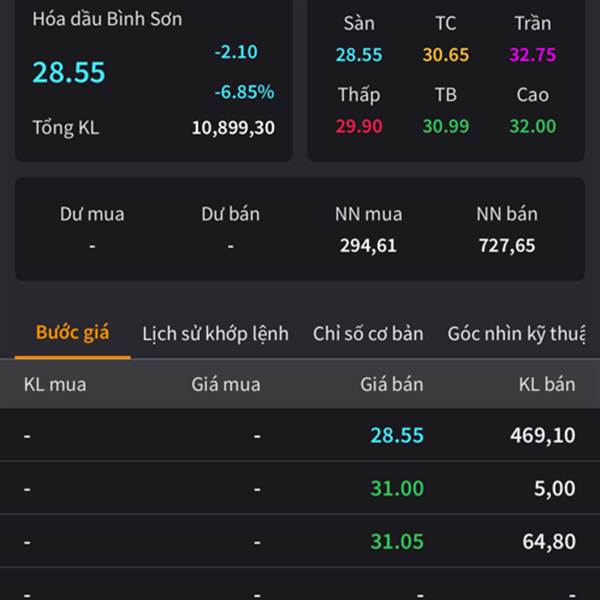The width and height of the screenshot is (600, 600).
Task: Click the average price 30.99
Action: tap(446, 127)
